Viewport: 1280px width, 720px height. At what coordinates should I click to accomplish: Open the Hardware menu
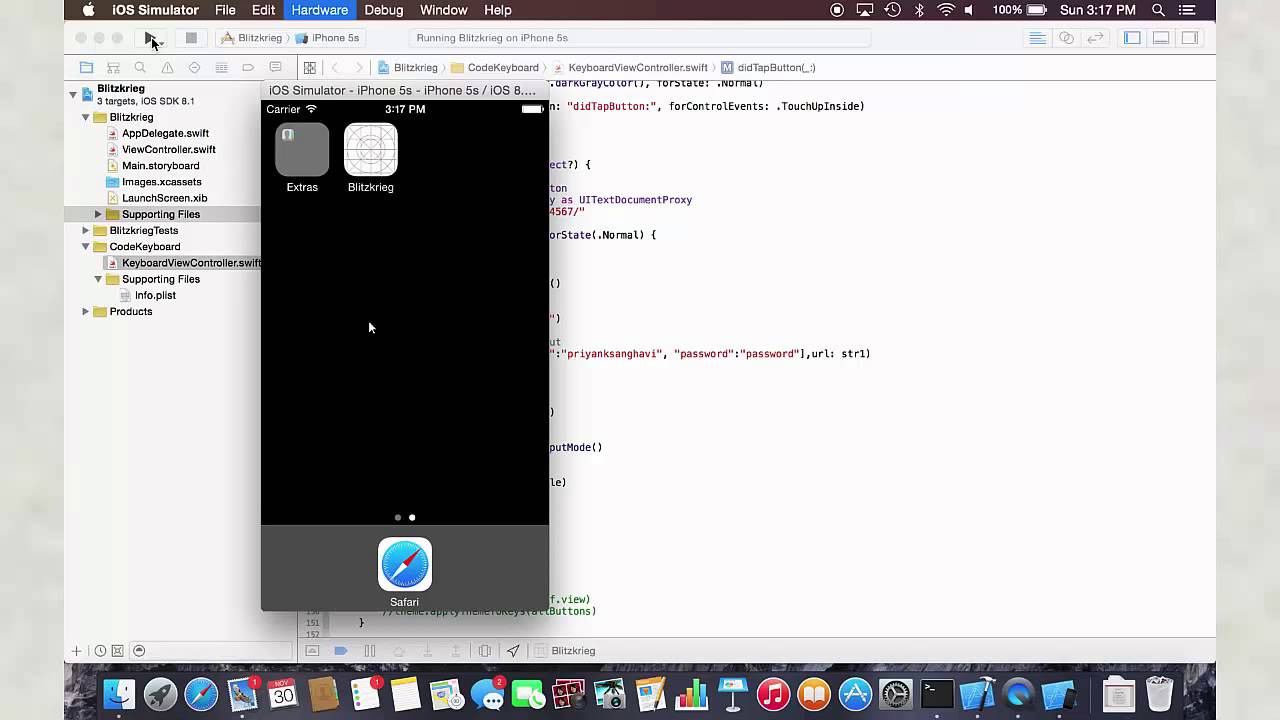[320, 10]
